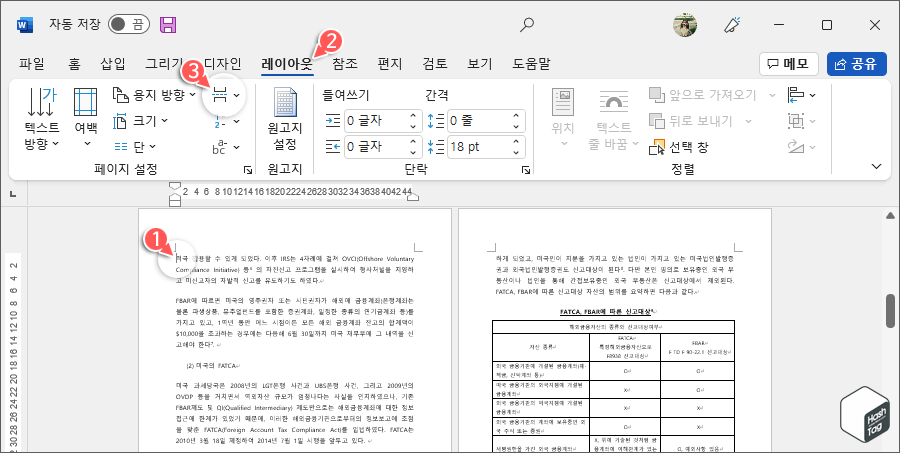
Task: Open the 여백 (Margins) menu
Action: point(86,119)
